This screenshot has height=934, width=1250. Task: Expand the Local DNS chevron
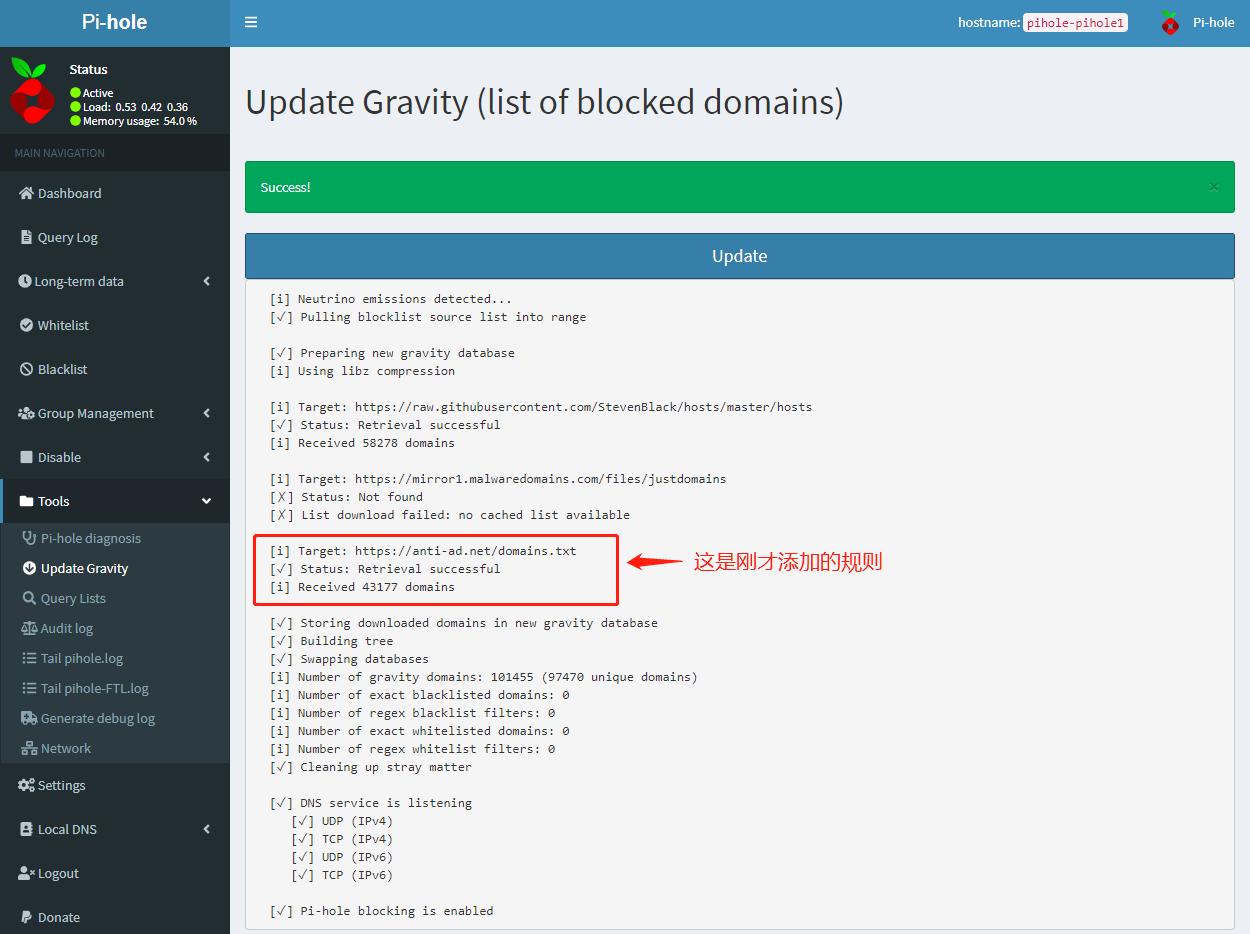click(207, 829)
